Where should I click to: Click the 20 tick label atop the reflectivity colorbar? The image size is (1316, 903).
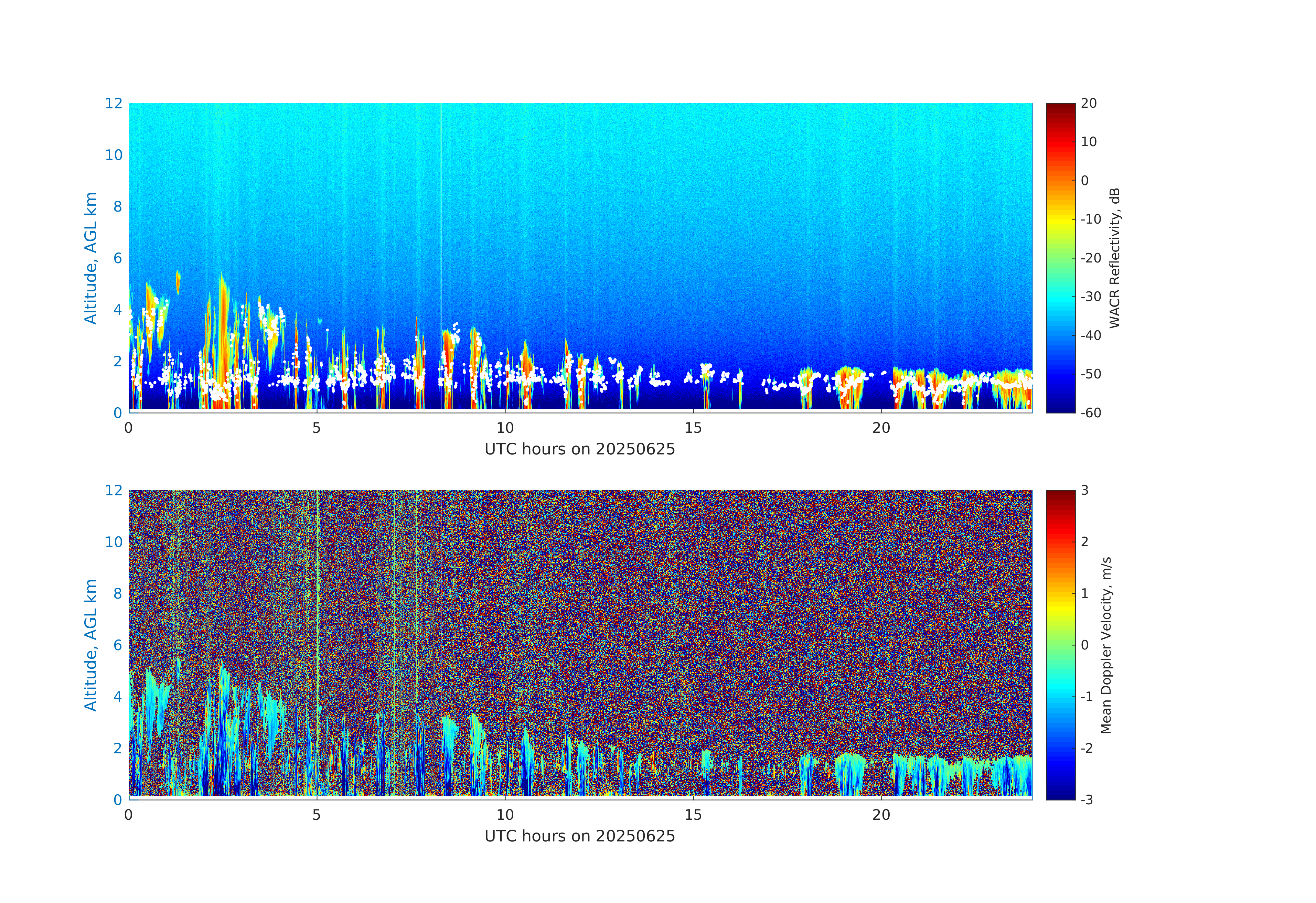(1088, 104)
